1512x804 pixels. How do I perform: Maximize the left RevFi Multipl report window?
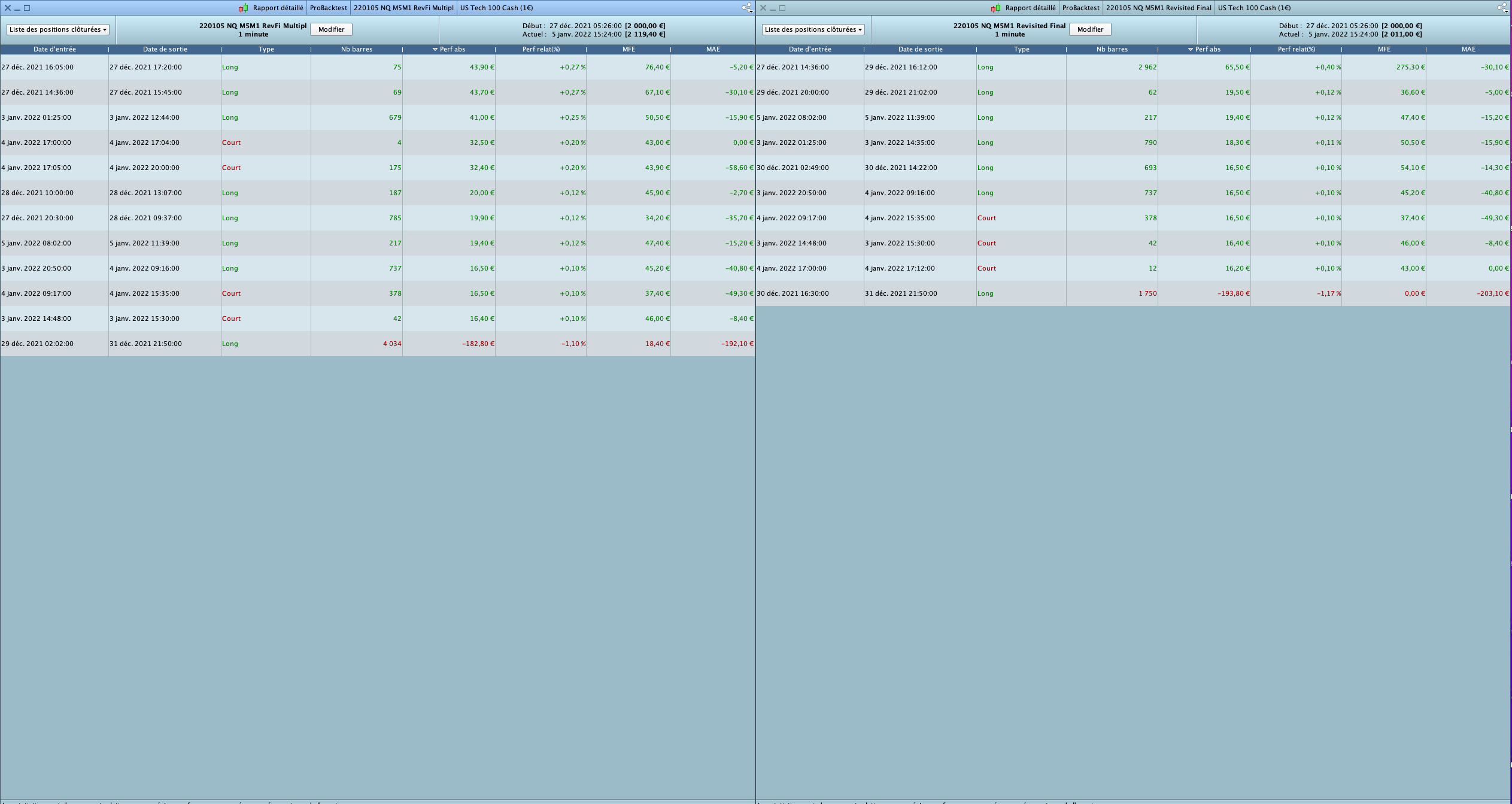point(27,8)
